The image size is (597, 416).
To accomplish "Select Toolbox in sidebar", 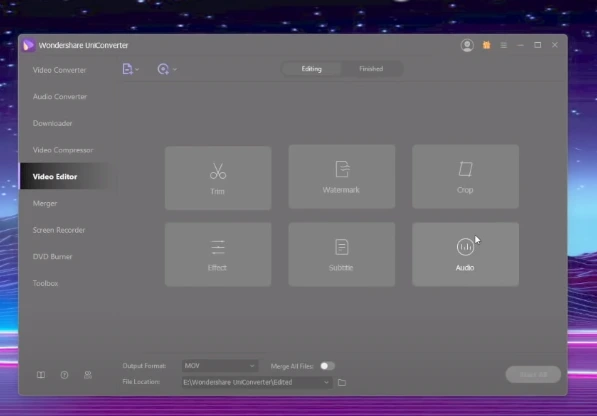I will tap(45, 283).
